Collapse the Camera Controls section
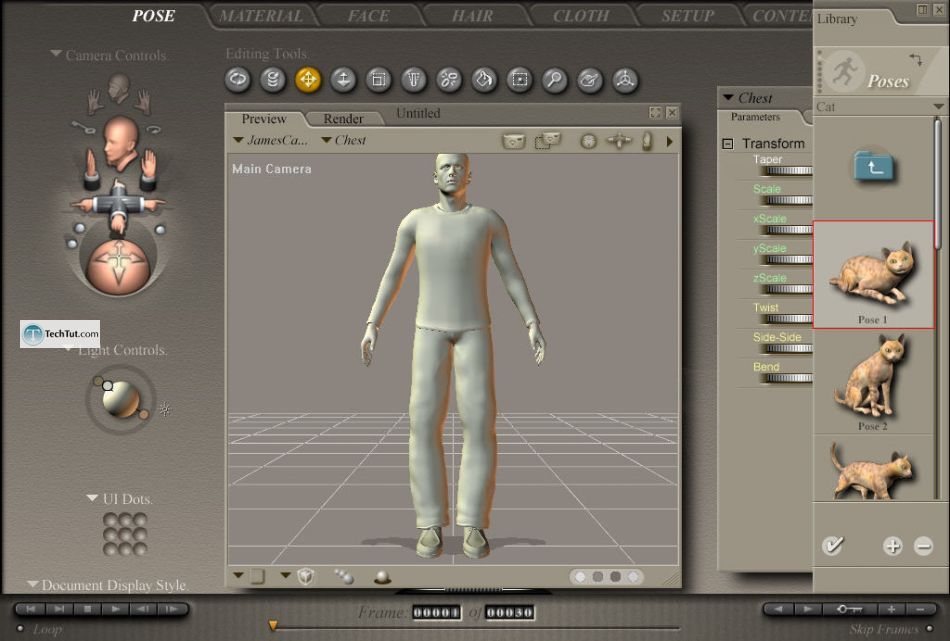This screenshot has width=950, height=641. [x=56, y=54]
